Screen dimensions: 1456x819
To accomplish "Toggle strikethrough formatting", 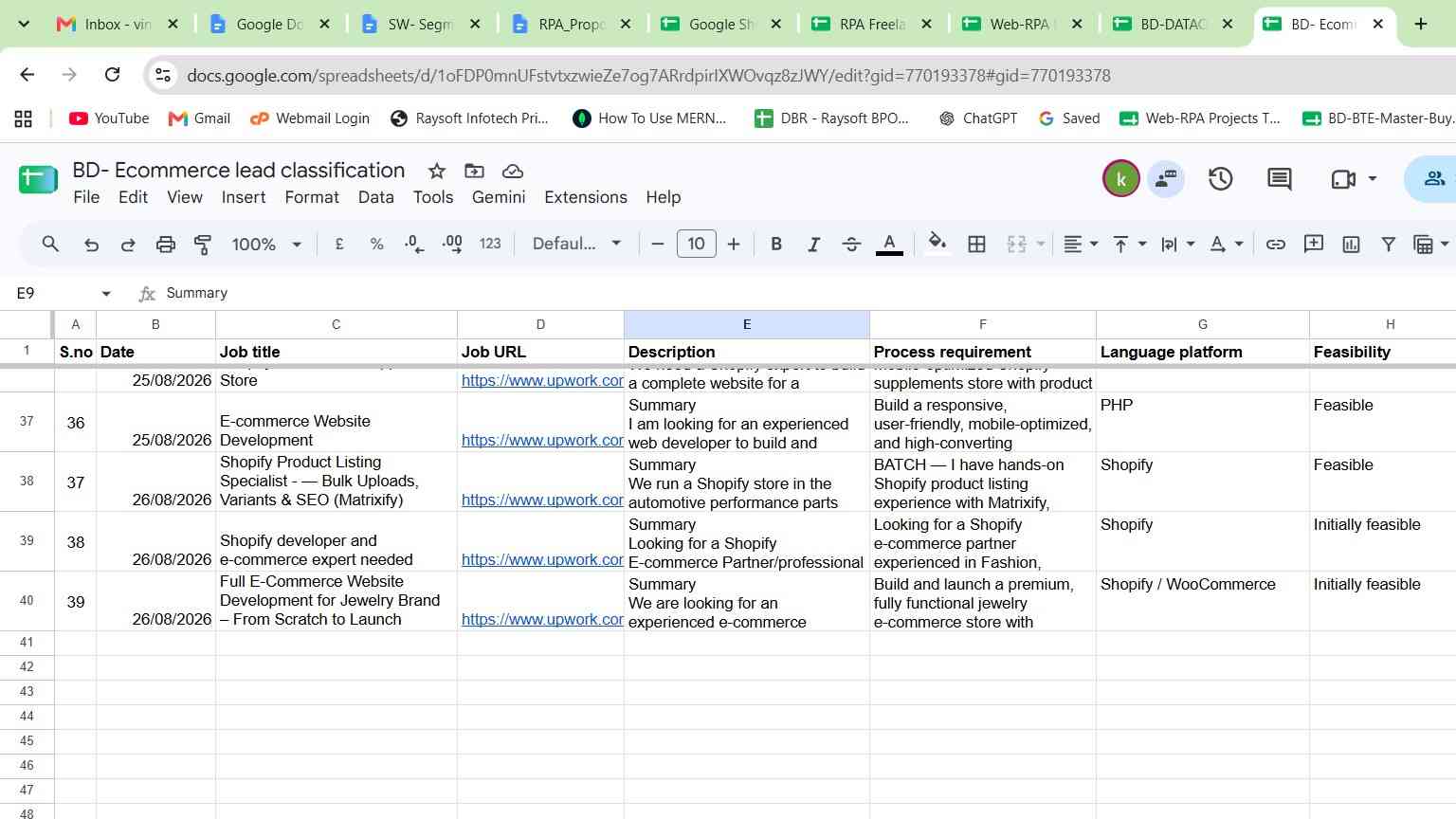I will coord(851,245).
